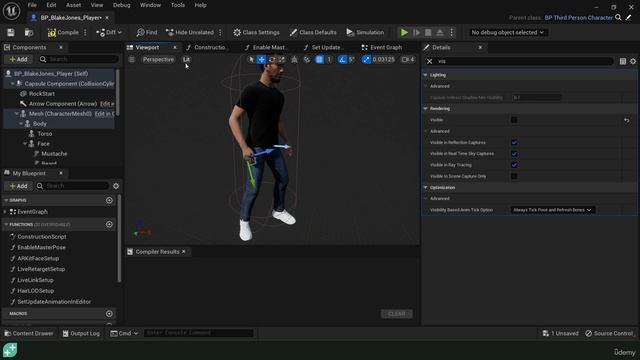Open the Help menu

[200, 5]
